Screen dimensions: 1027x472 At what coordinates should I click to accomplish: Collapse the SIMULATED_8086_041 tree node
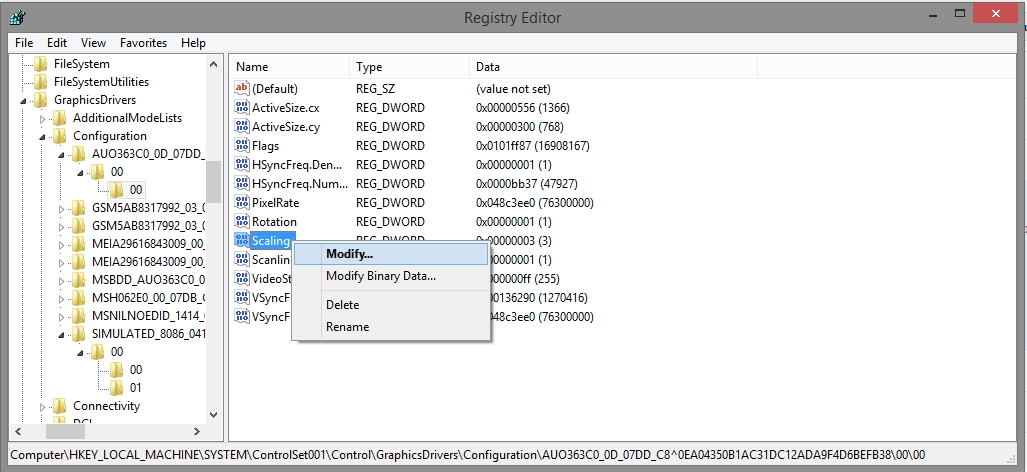62,335
